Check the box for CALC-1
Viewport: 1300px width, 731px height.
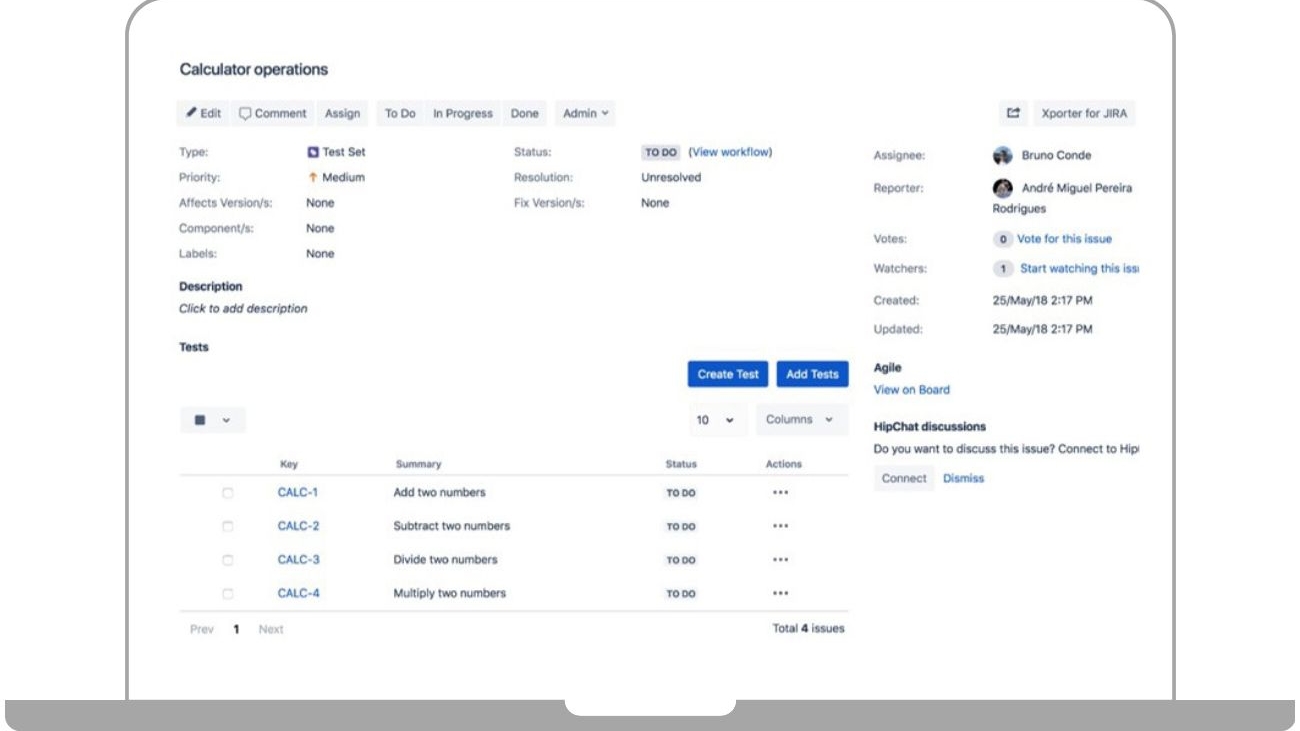pyautogui.click(x=227, y=493)
